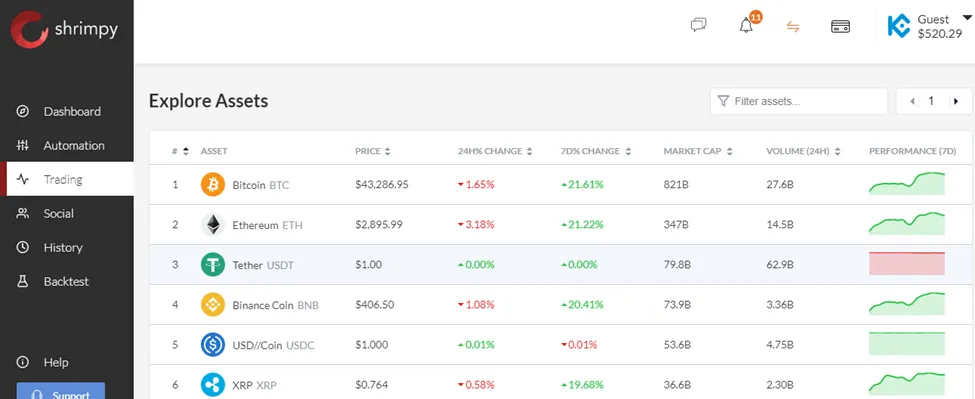Open Binance Coin BNB asset name
Image resolution: width=975 pixels, height=399 pixels.
(275, 305)
